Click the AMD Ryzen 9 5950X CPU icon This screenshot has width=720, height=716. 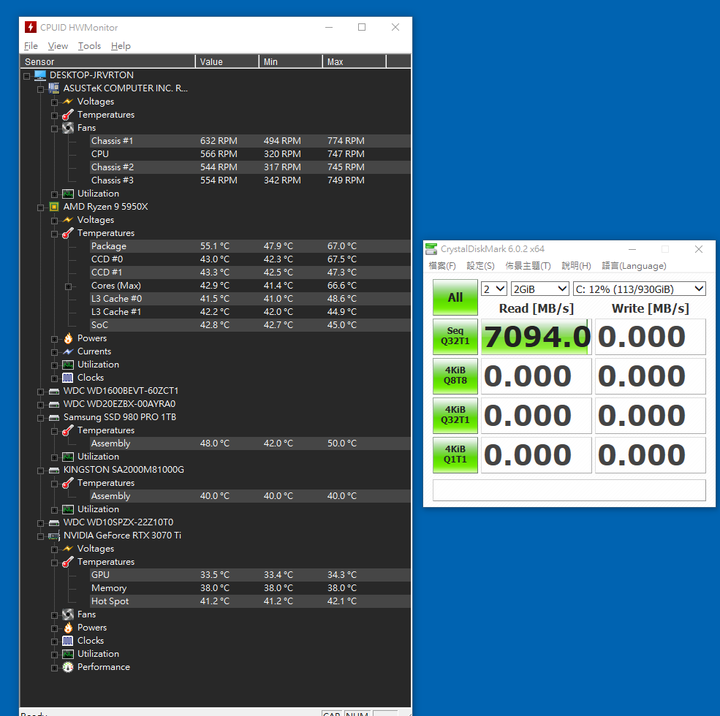coord(54,207)
